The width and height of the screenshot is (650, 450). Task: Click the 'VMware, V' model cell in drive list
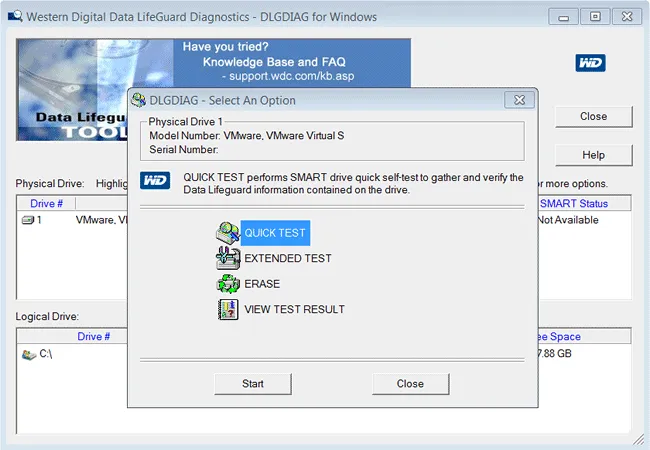point(102,220)
